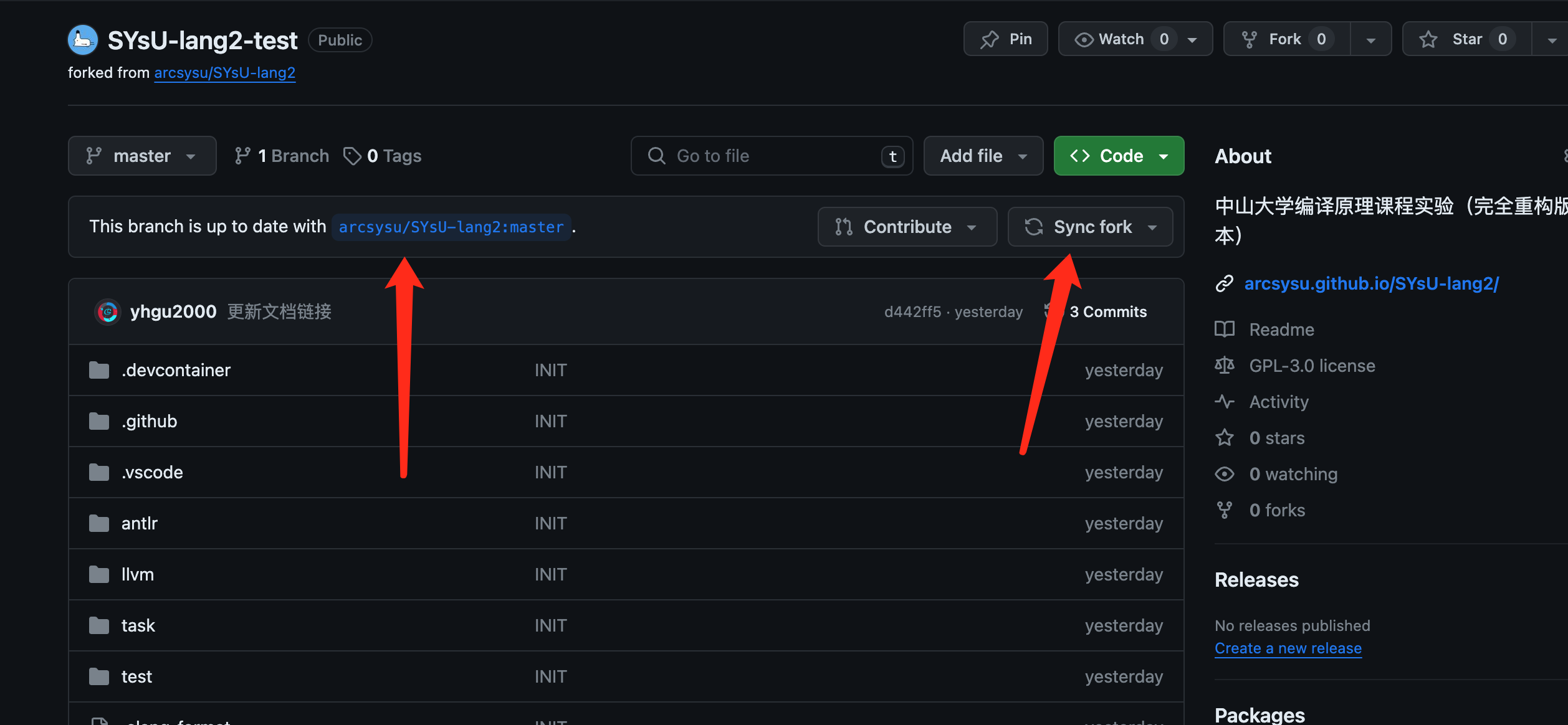Click Create a new release link
The height and width of the screenshot is (725, 1568).
click(x=1288, y=648)
